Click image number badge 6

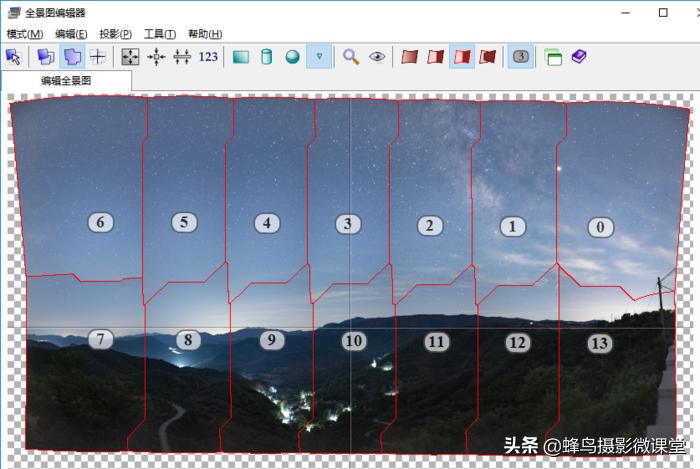coord(100,222)
